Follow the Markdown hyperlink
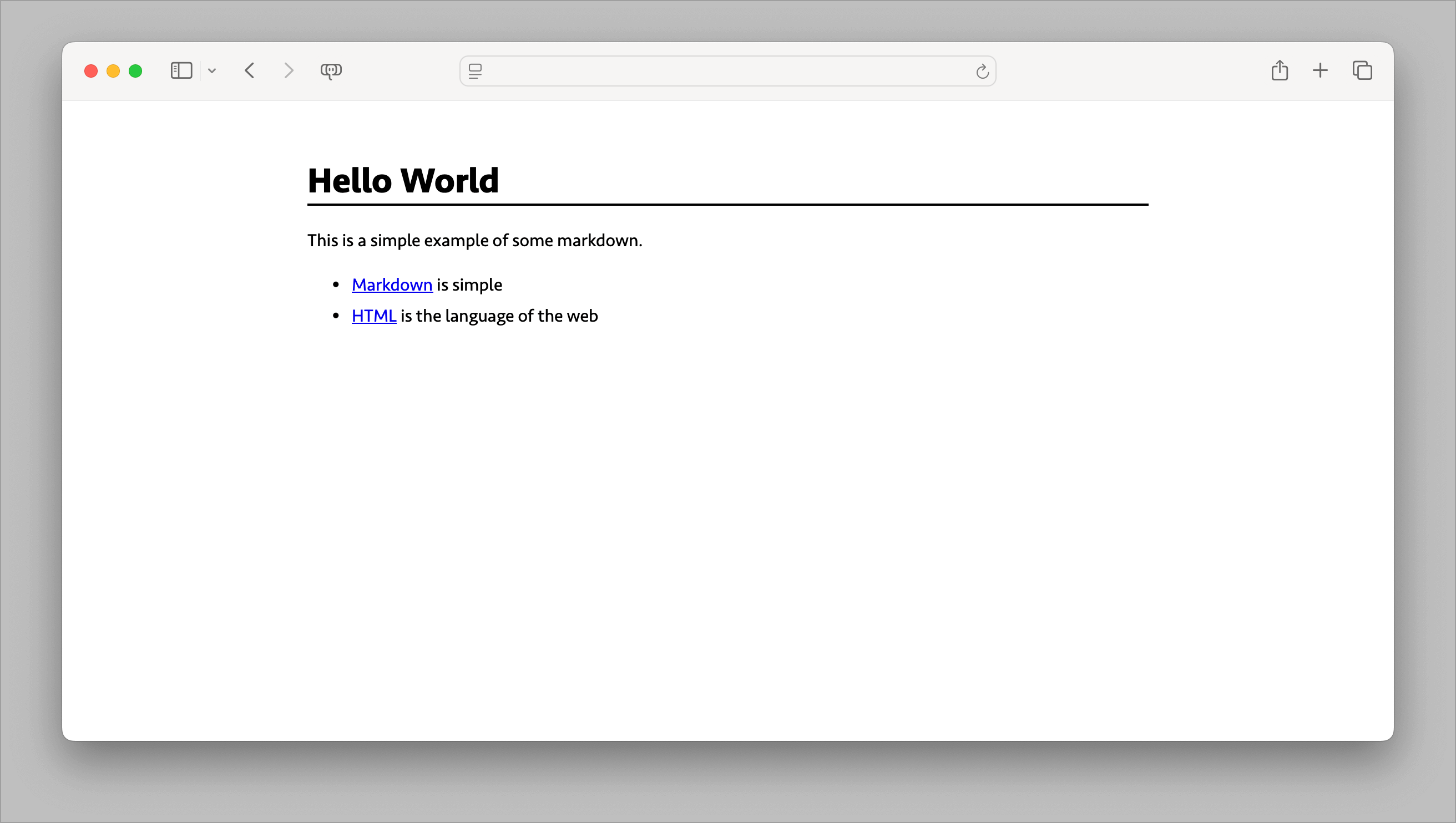Image resolution: width=1456 pixels, height=823 pixels. tap(392, 285)
